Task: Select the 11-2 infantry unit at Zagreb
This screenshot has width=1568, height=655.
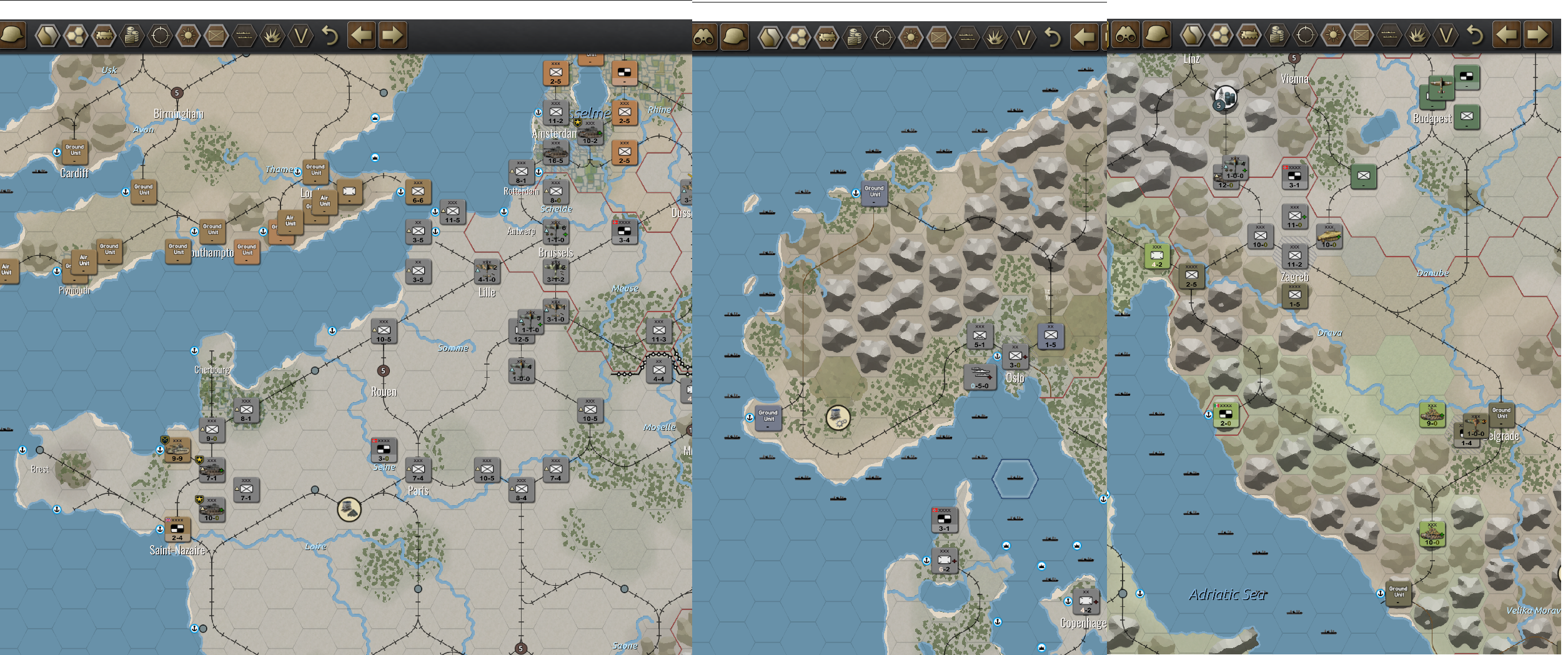Action: pos(1294,256)
